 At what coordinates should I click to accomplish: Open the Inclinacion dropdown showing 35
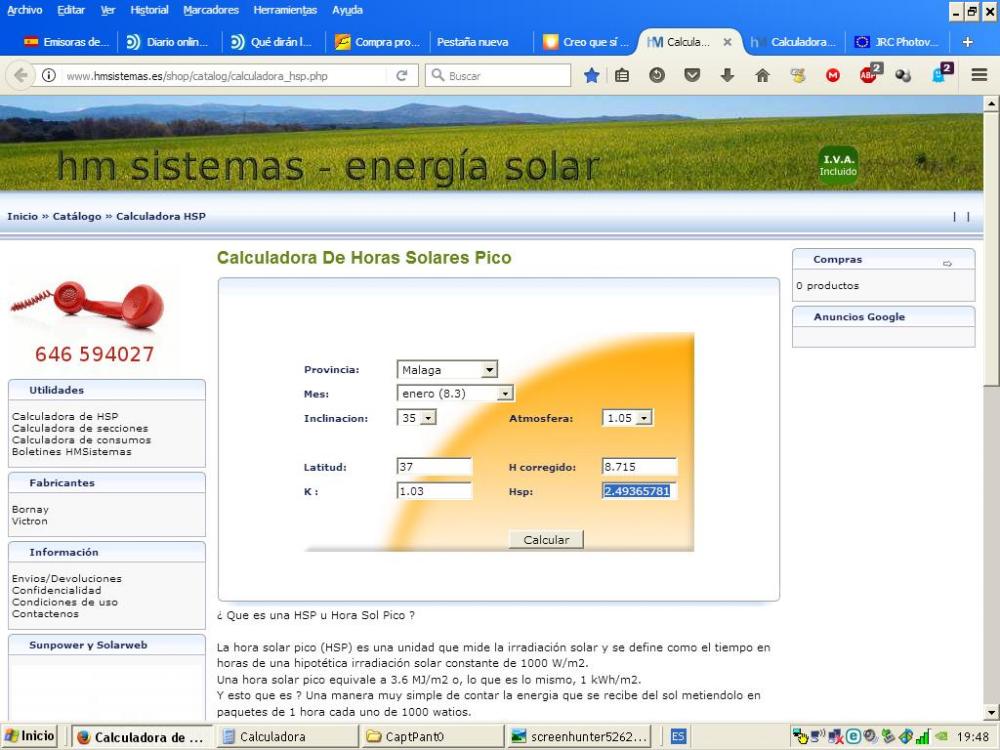[x=416, y=418]
